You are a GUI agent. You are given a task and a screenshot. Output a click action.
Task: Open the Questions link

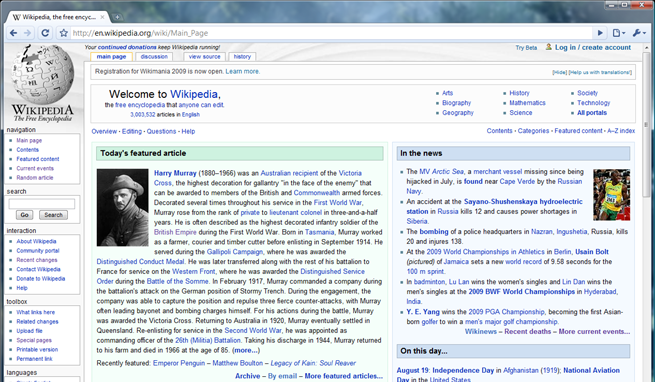[161, 131]
